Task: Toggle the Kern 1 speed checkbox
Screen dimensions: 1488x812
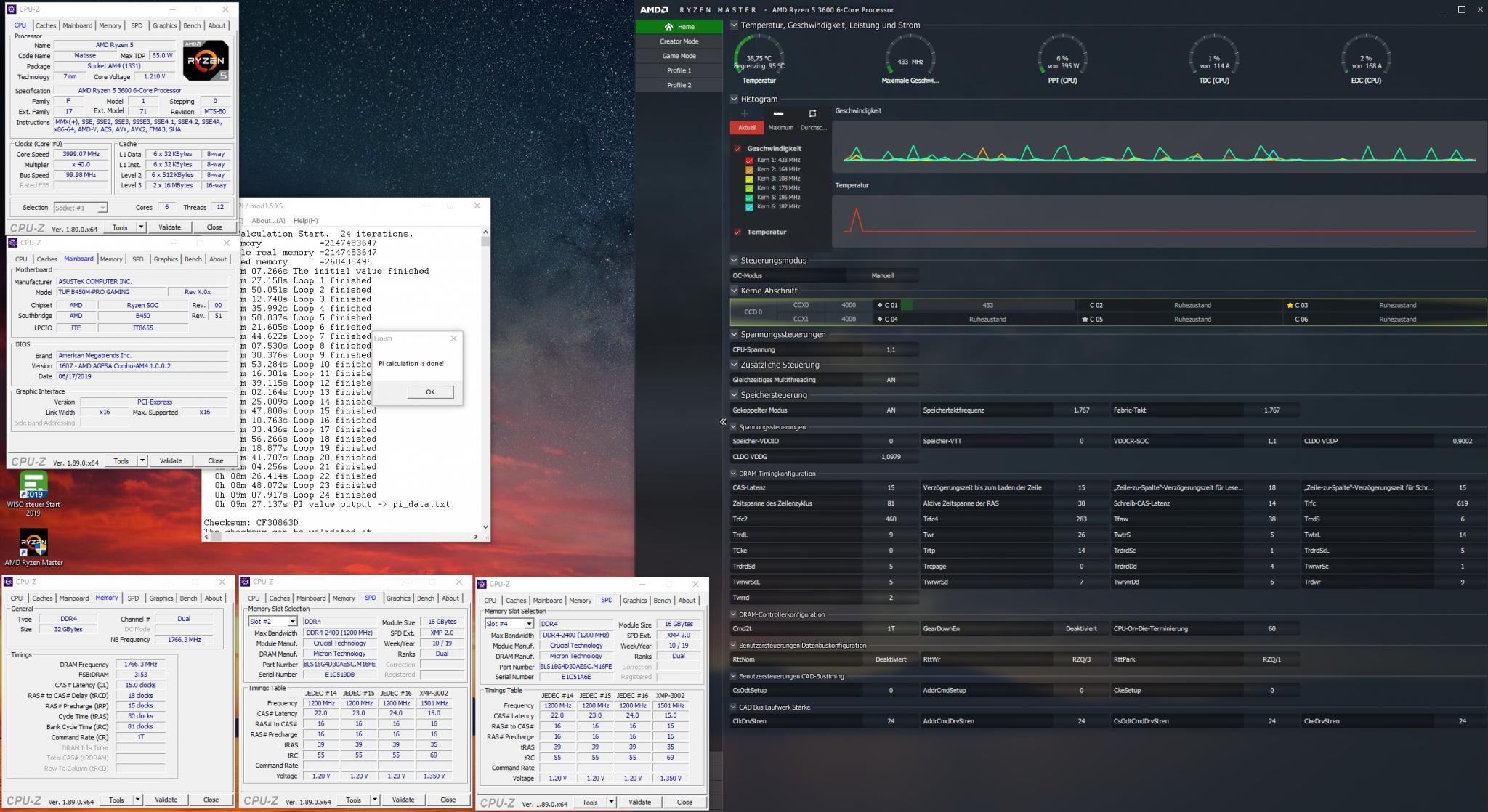Action: click(x=750, y=160)
